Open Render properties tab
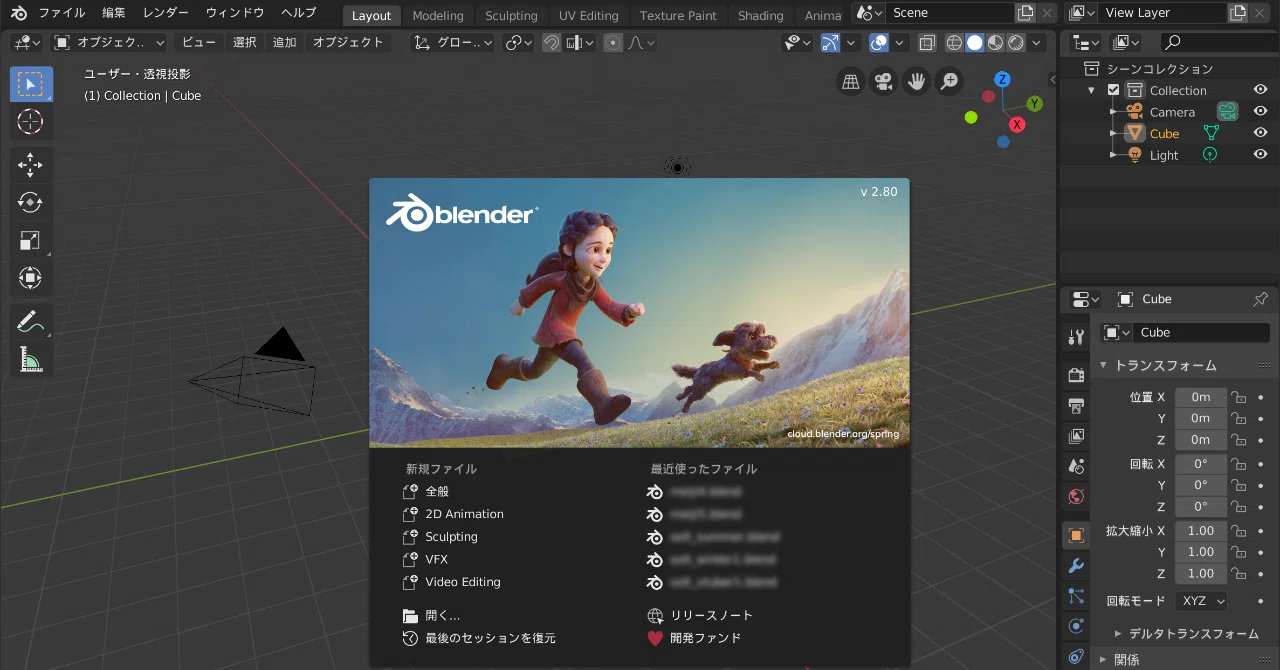This screenshot has width=1280, height=670. coord(1076,375)
